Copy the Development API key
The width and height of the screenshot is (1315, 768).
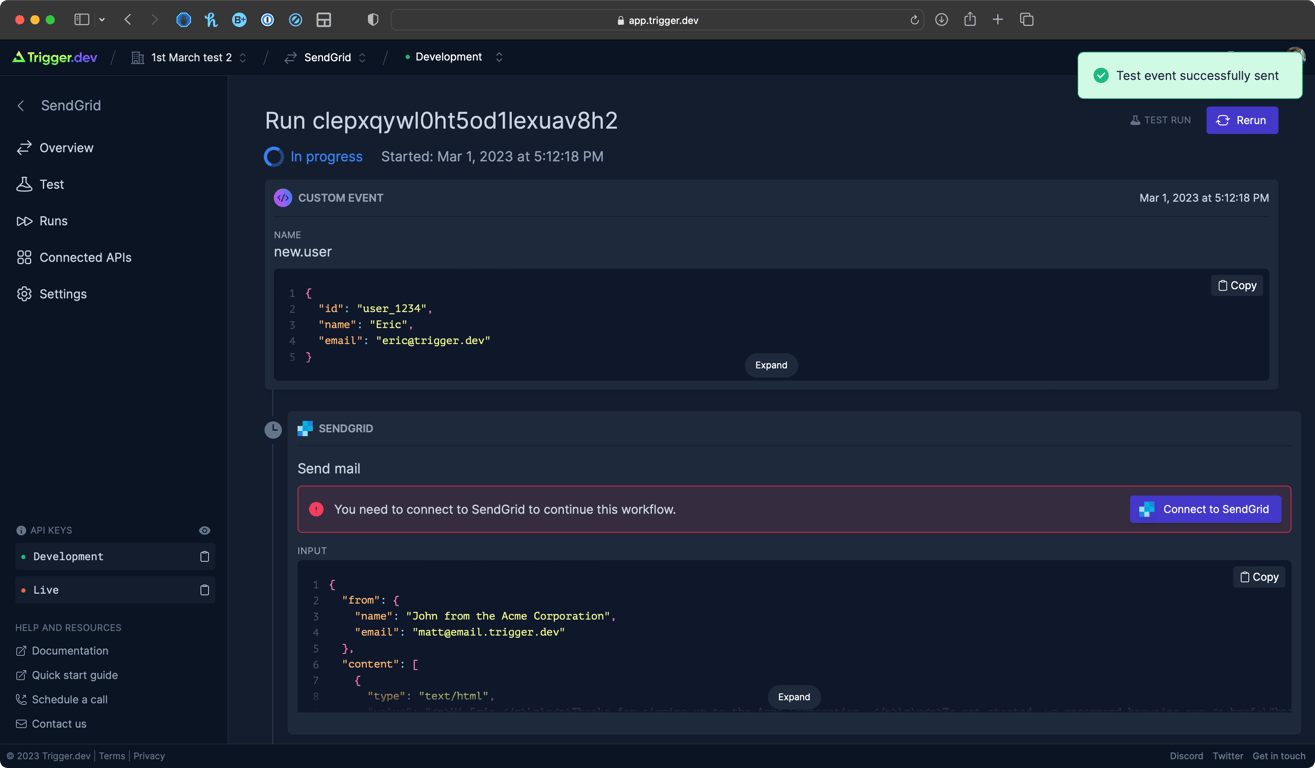click(204, 557)
